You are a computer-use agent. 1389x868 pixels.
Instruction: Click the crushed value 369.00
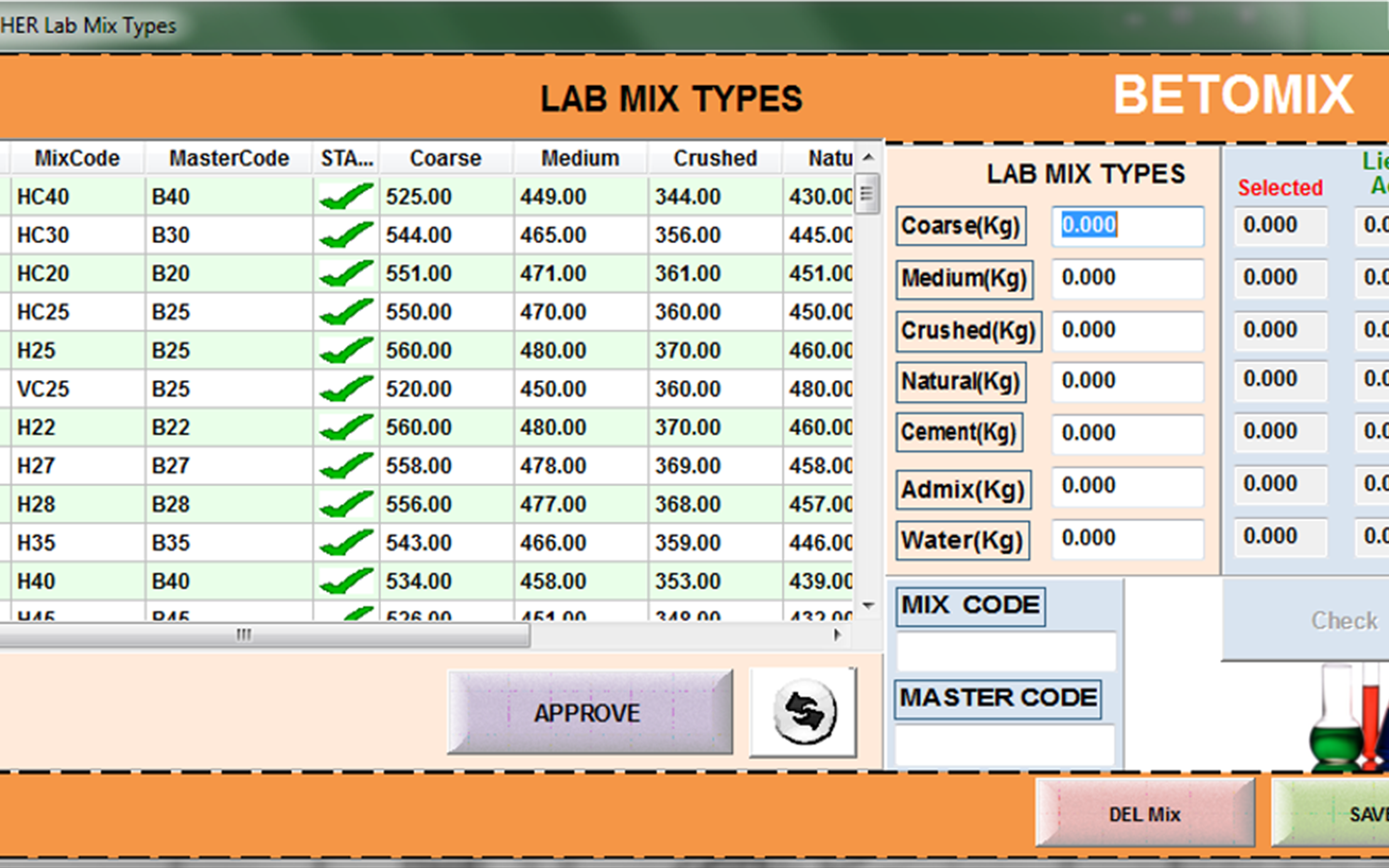tap(716, 466)
